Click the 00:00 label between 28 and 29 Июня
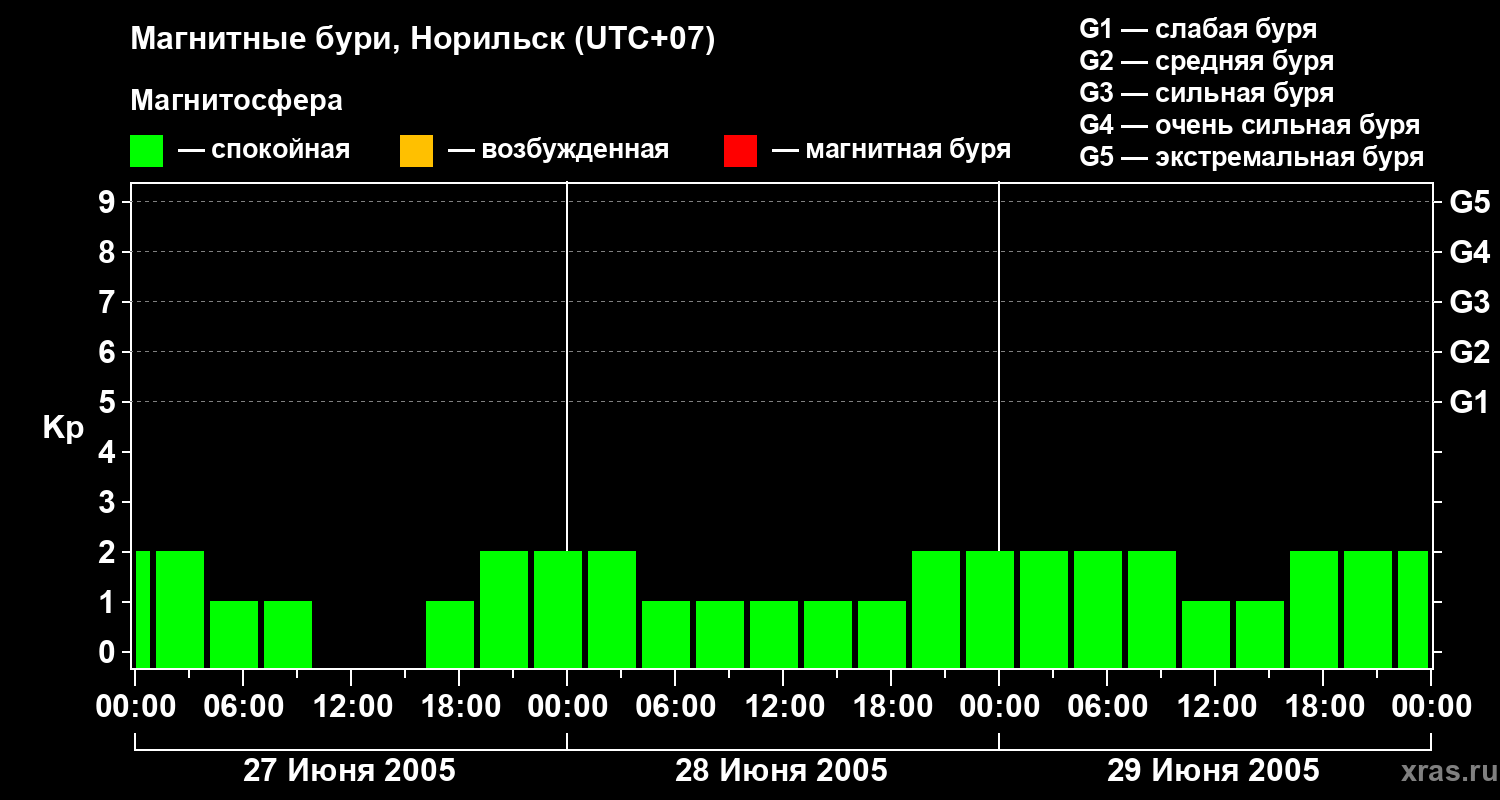 [999, 707]
